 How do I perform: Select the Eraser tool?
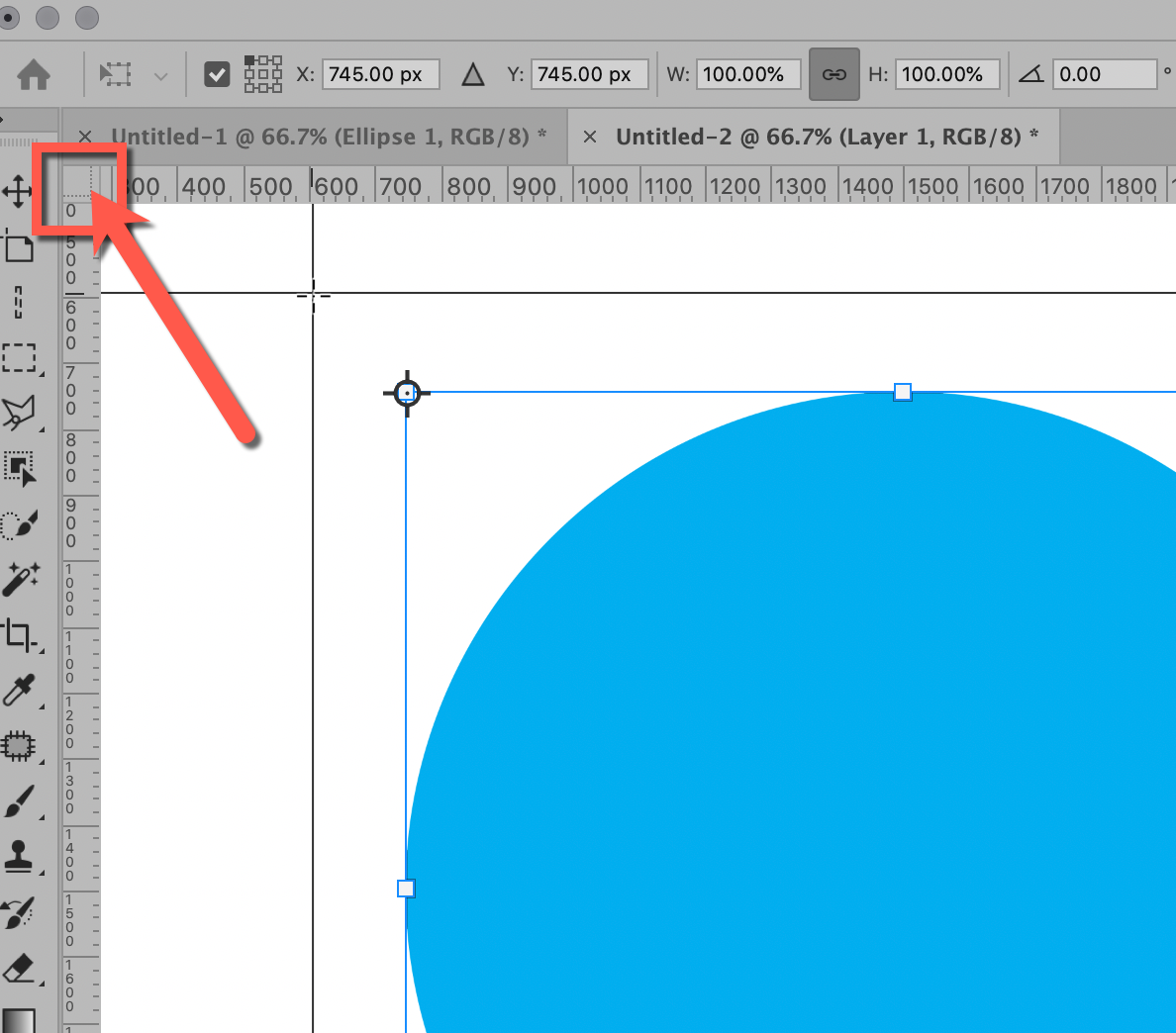(18, 968)
